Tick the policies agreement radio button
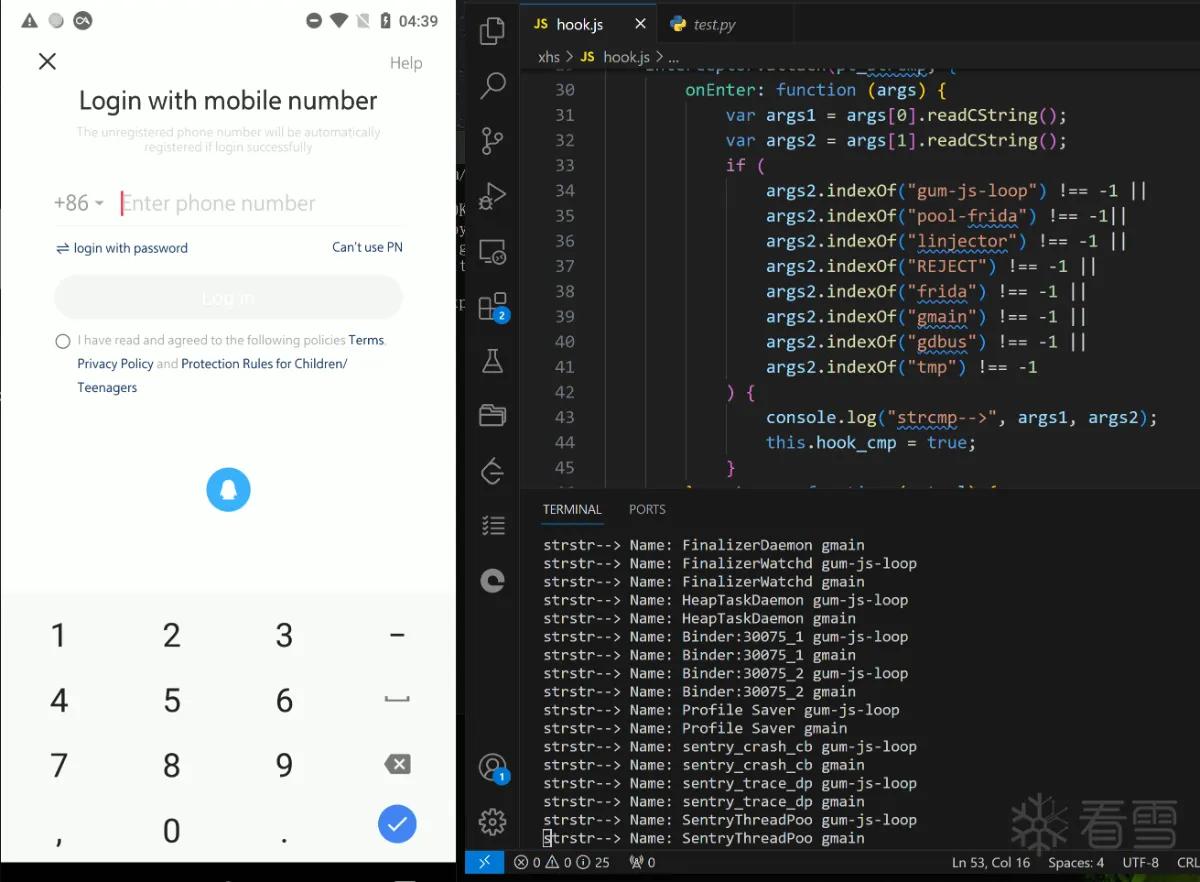Screen dimensions: 1200x882 click(63, 341)
